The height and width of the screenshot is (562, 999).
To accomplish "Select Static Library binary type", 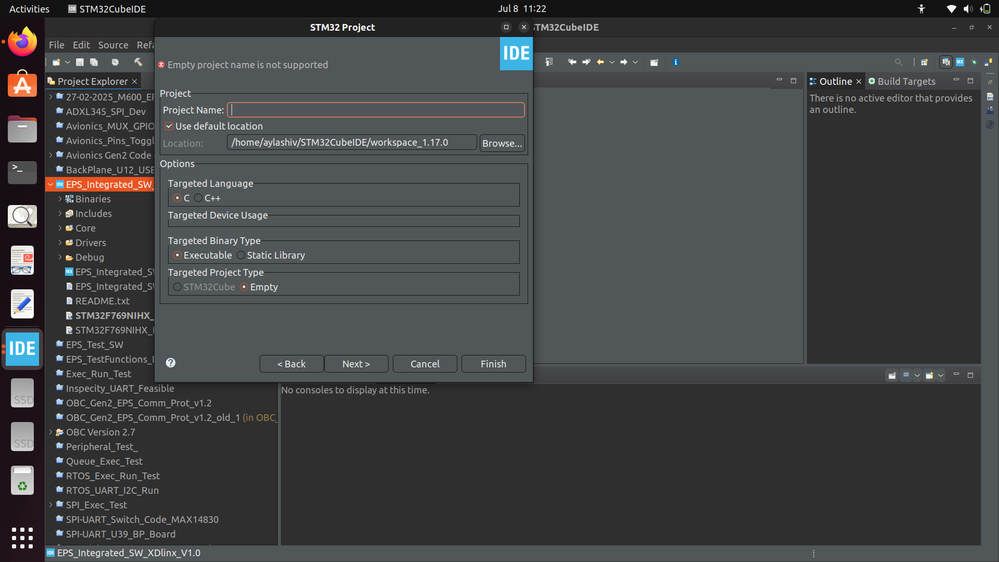I will point(241,255).
